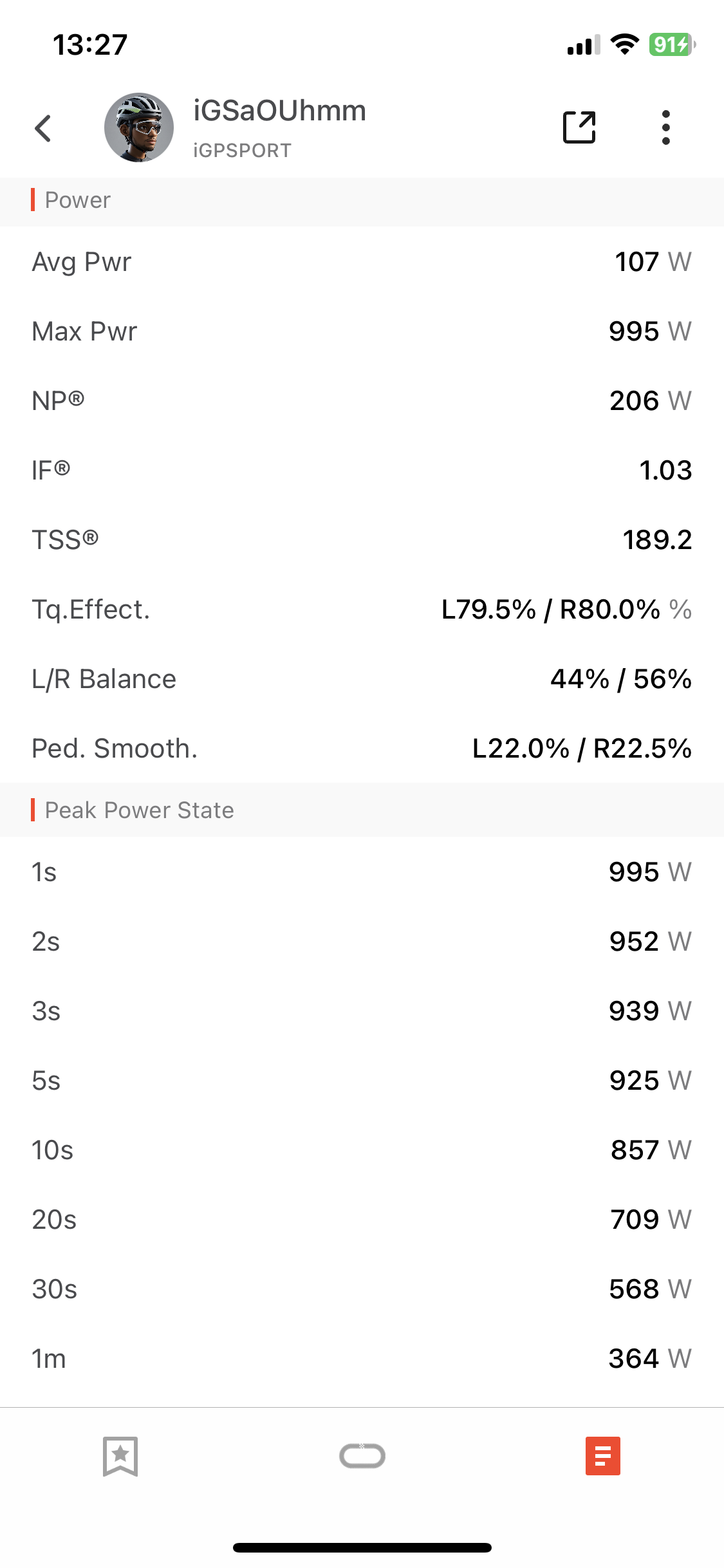The height and width of the screenshot is (1568, 724).
Task: Tap the back arrow icon
Action: click(x=43, y=128)
